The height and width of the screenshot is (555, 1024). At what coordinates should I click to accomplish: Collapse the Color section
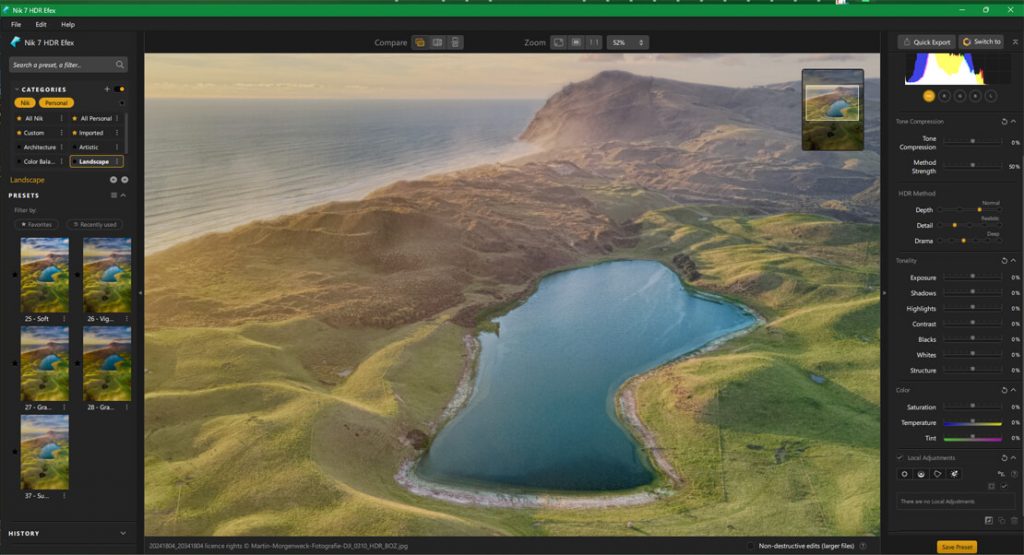click(1015, 390)
